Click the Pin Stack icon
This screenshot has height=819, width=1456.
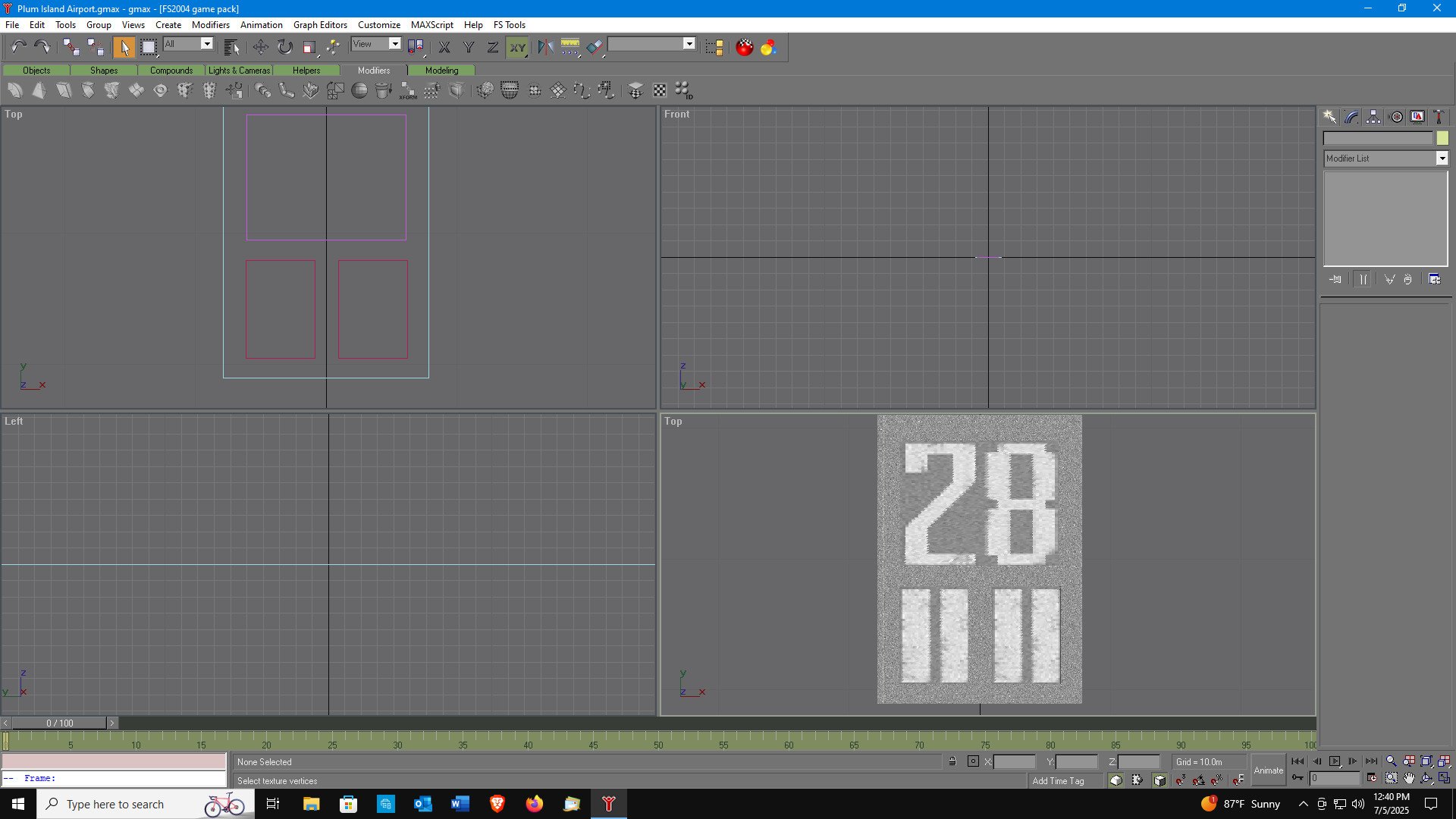pos(1335,279)
